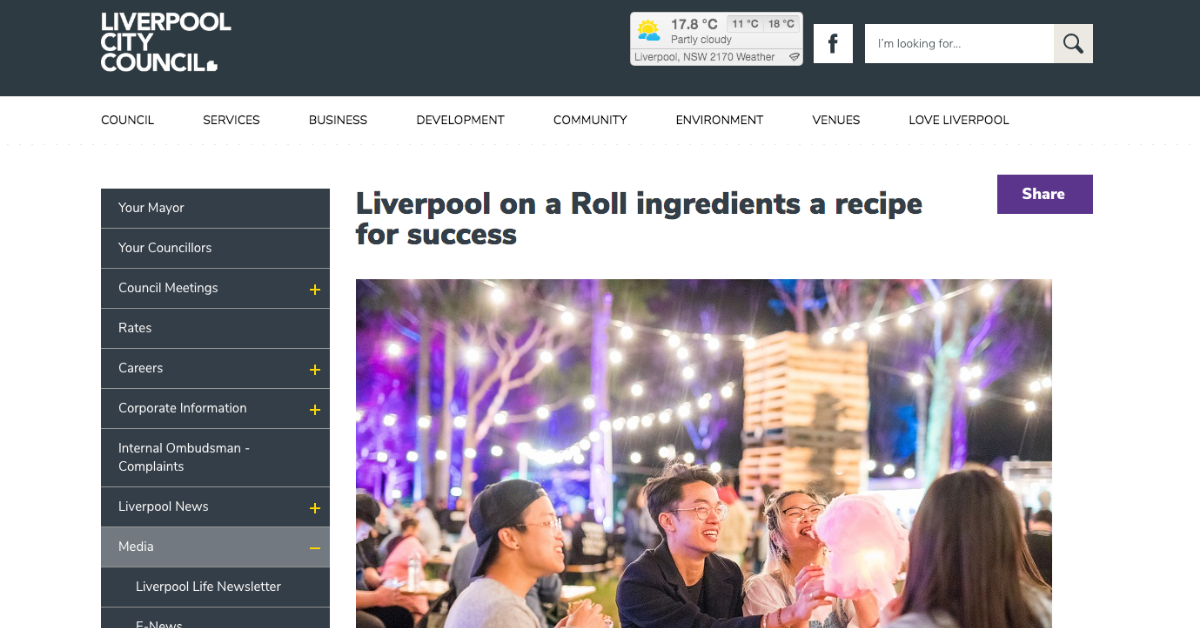Open the Services menu

click(x=231, y=120)
